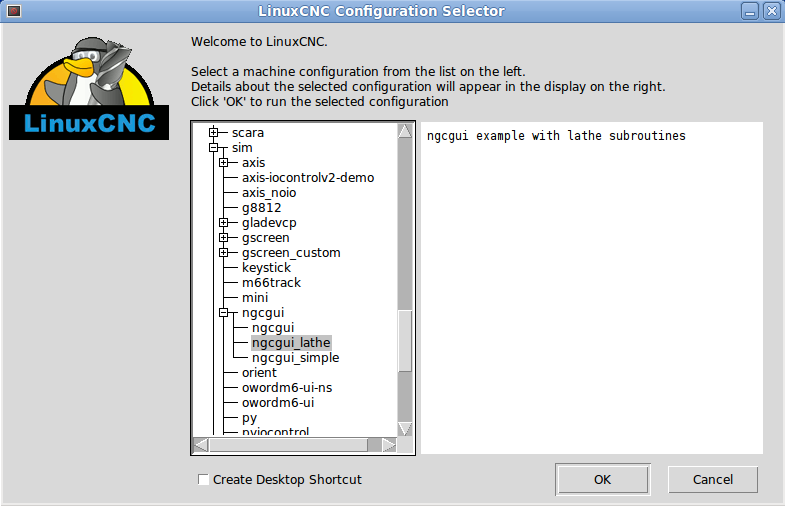Click the tree's scroll down arrow
Image resolution: width=785 pixels, height=506 pixels.
(x=405, y=428)
